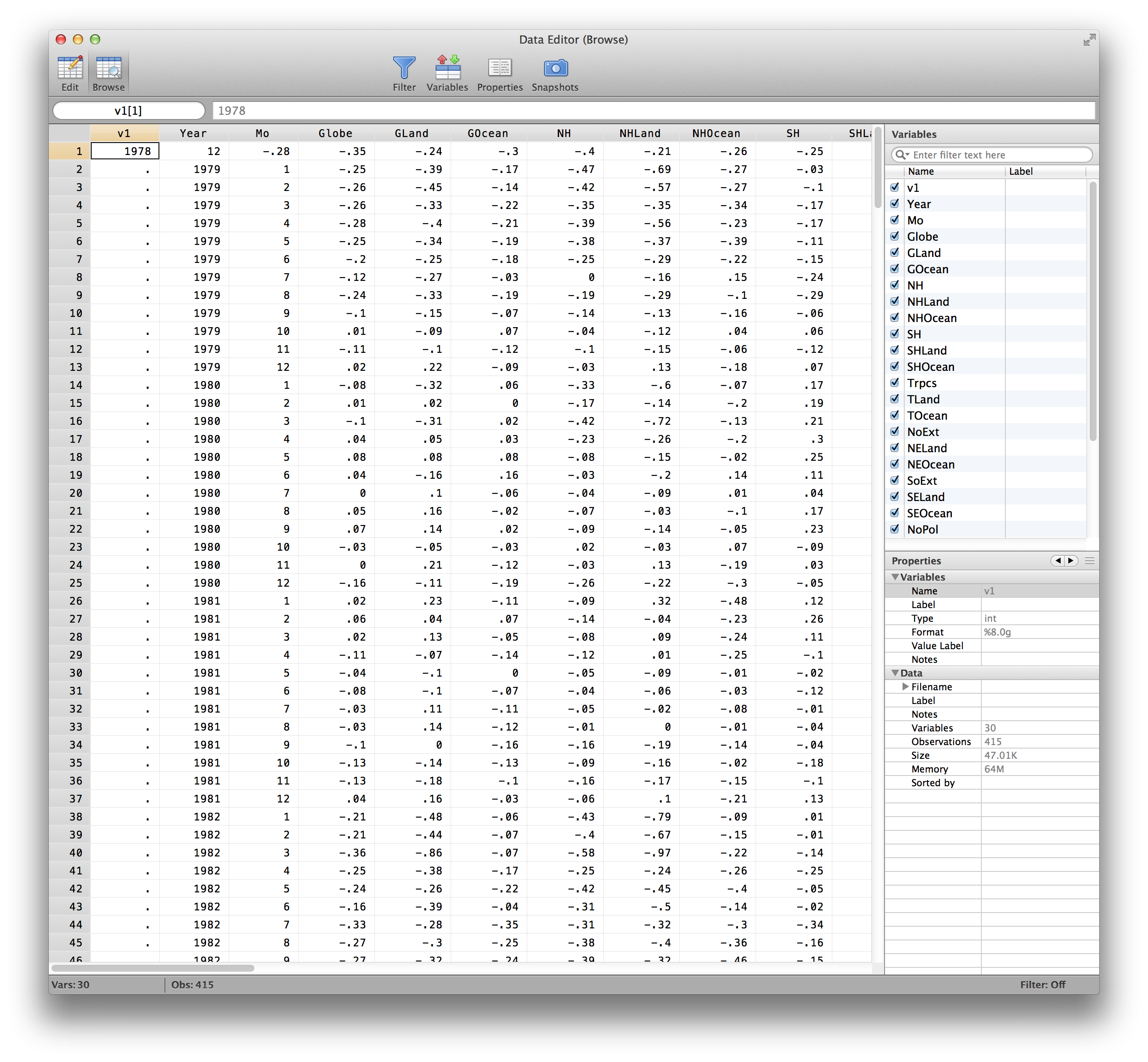Open the Filter funnel tool
The image size is (1148, 1062).
click(x=404, y=68)
